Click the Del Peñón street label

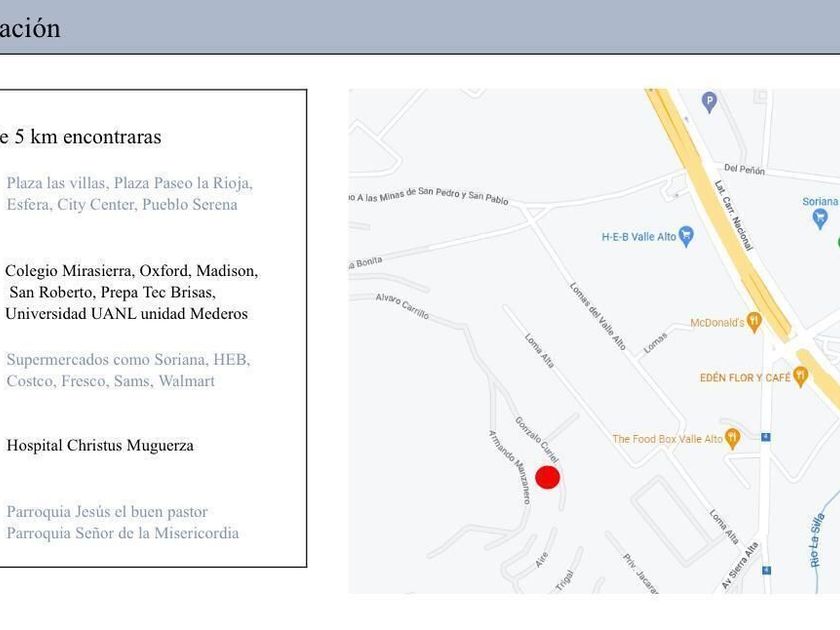745,169
